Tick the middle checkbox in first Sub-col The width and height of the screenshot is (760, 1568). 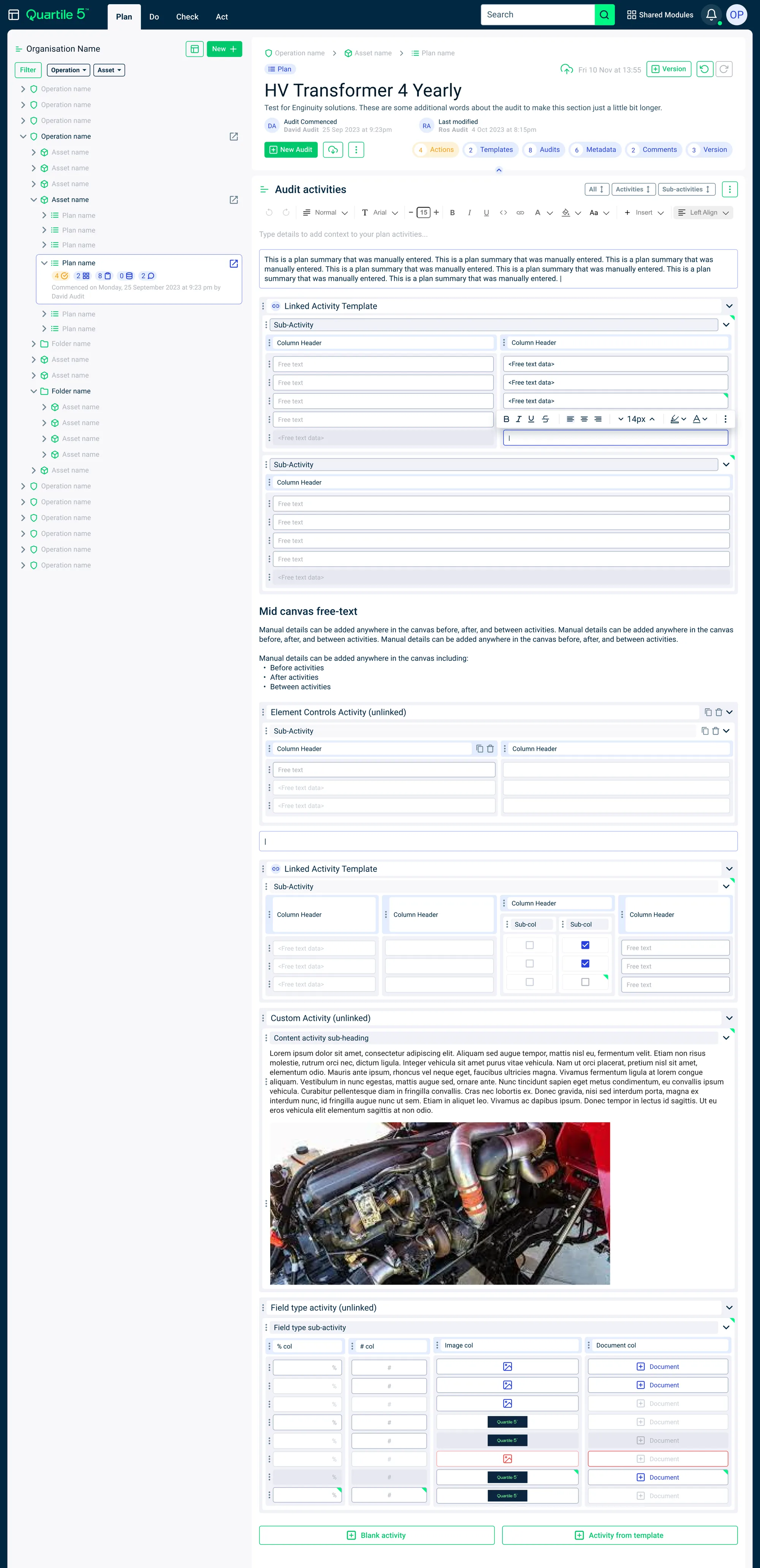point(529,963)
